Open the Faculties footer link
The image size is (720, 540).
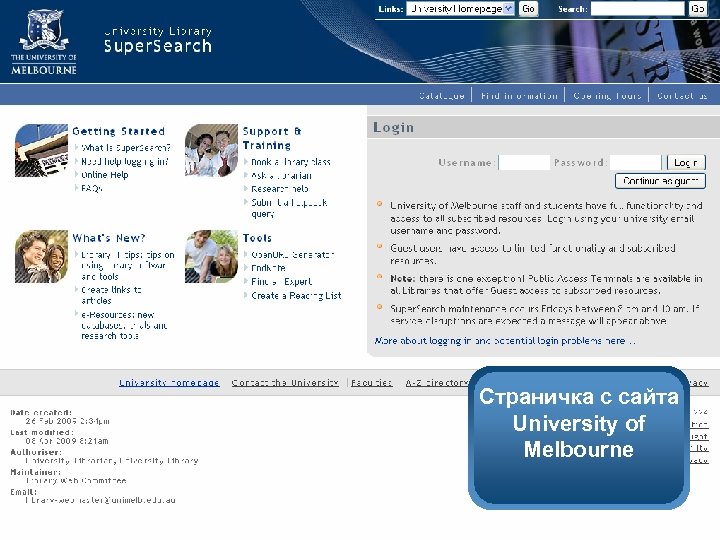(371, 382)
